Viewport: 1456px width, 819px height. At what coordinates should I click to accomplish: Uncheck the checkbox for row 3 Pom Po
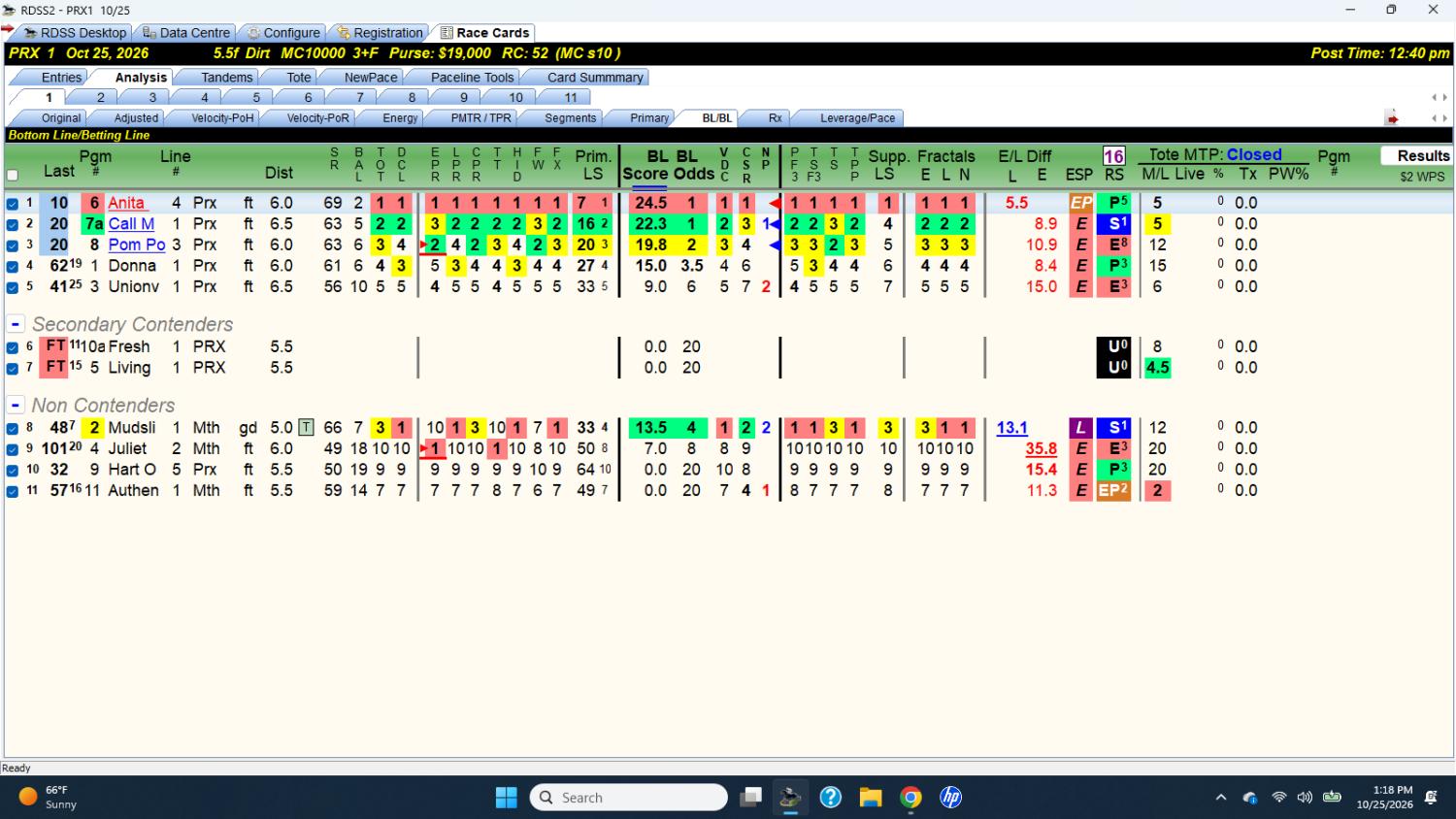coord(13,246)
